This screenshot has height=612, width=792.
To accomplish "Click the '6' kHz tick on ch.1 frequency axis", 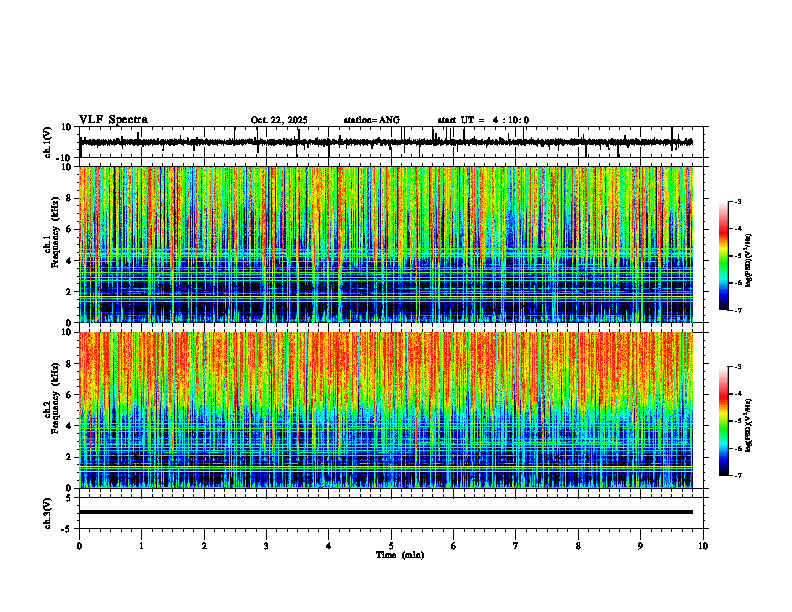I will [x=69, y=230].
